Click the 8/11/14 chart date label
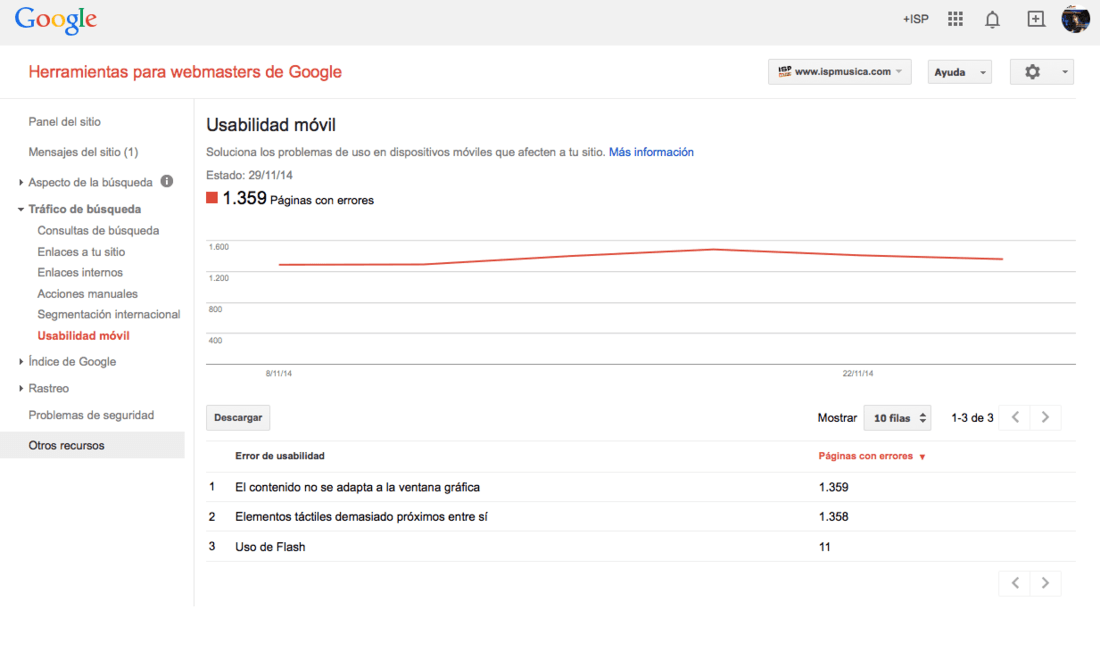This screenshot has width=1100, height=659. tap(279, 373)
